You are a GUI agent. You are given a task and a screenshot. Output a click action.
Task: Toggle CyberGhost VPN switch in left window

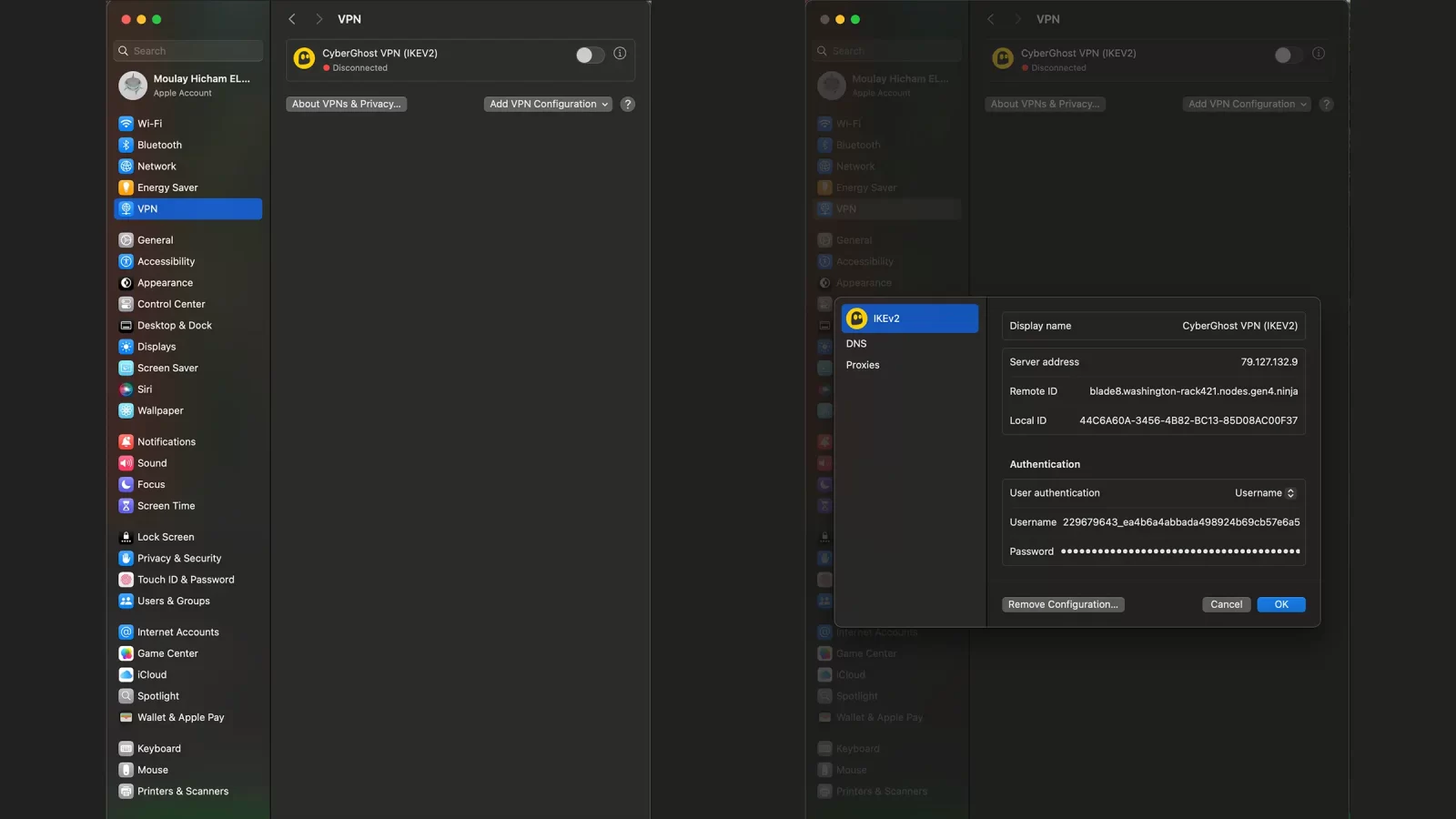(x=590, y=56)
